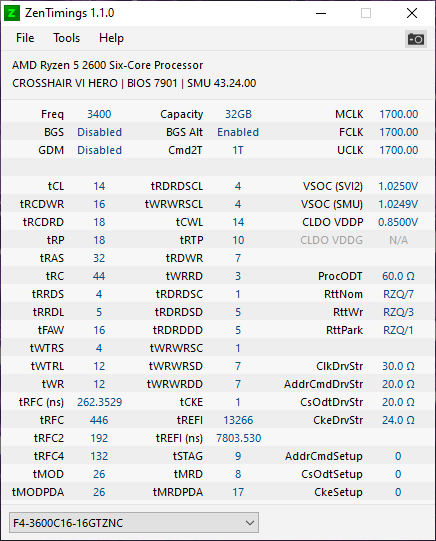Click the FCLK 1700.00 value

398,132
